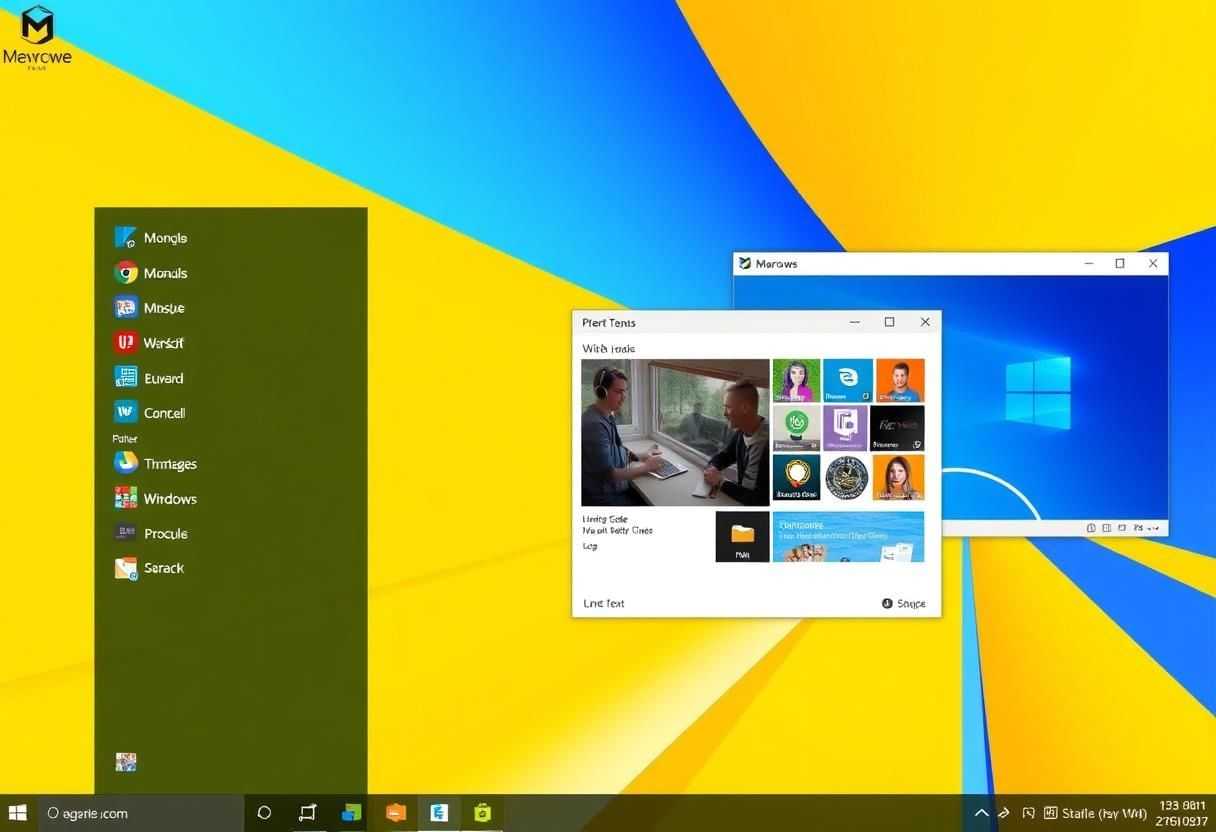Open the Mnsue entry in the start menu
This screenshot has width=1216, height=832.
[150, 308]
